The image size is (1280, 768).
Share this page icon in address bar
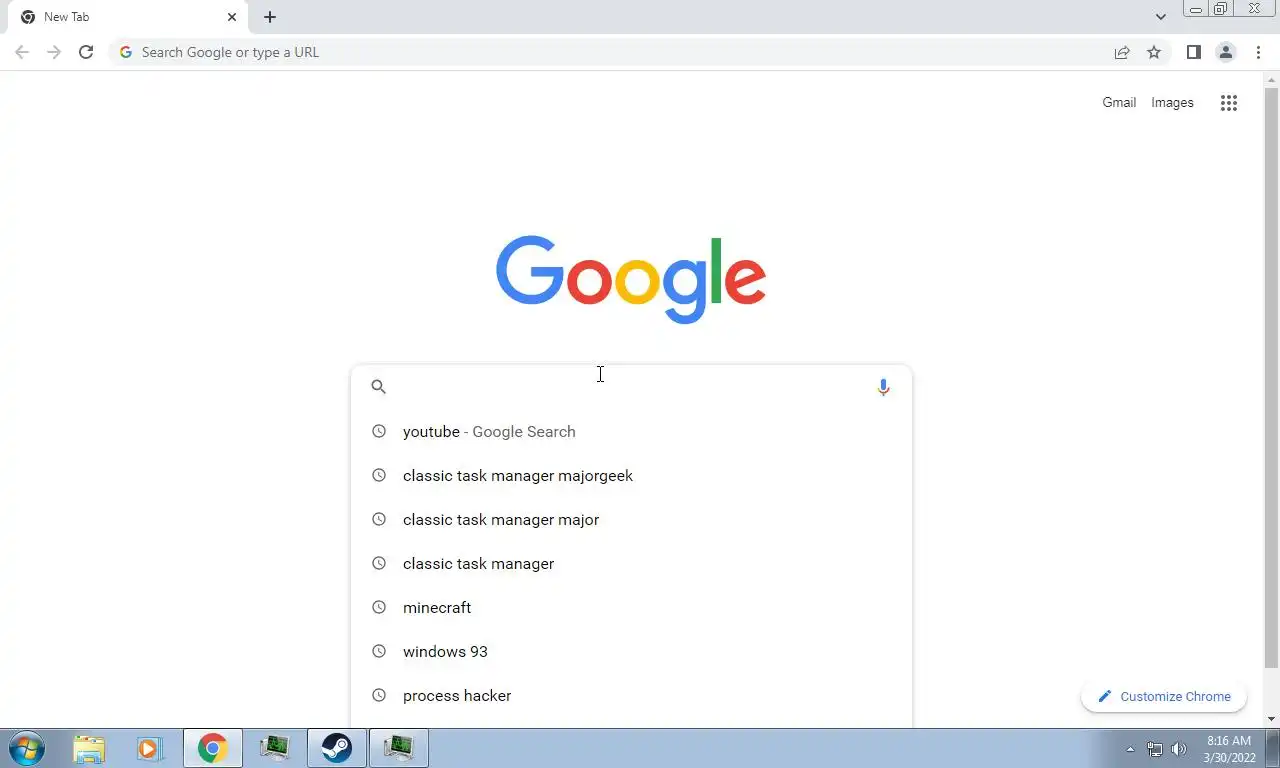point(1122,52)
